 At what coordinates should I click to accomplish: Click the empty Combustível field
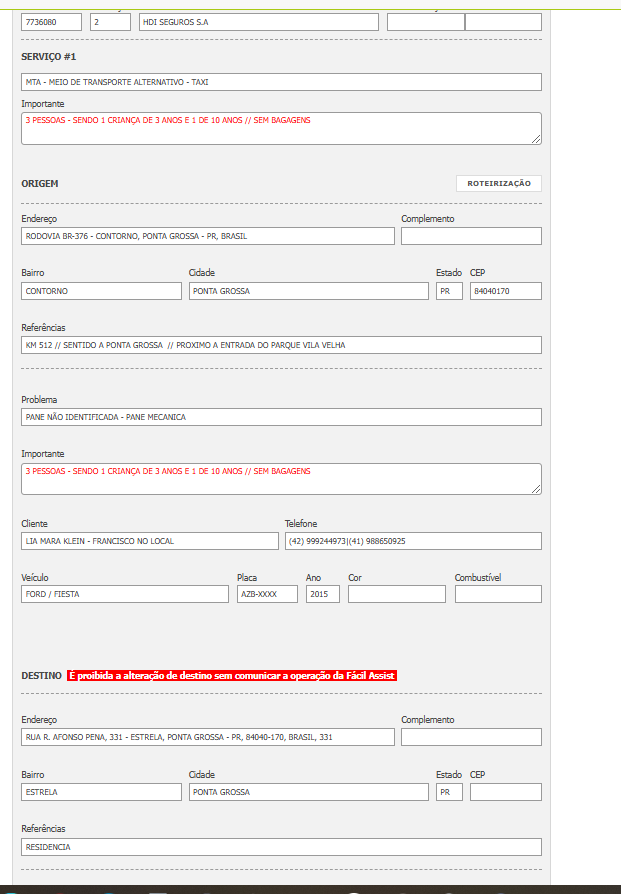498,594
